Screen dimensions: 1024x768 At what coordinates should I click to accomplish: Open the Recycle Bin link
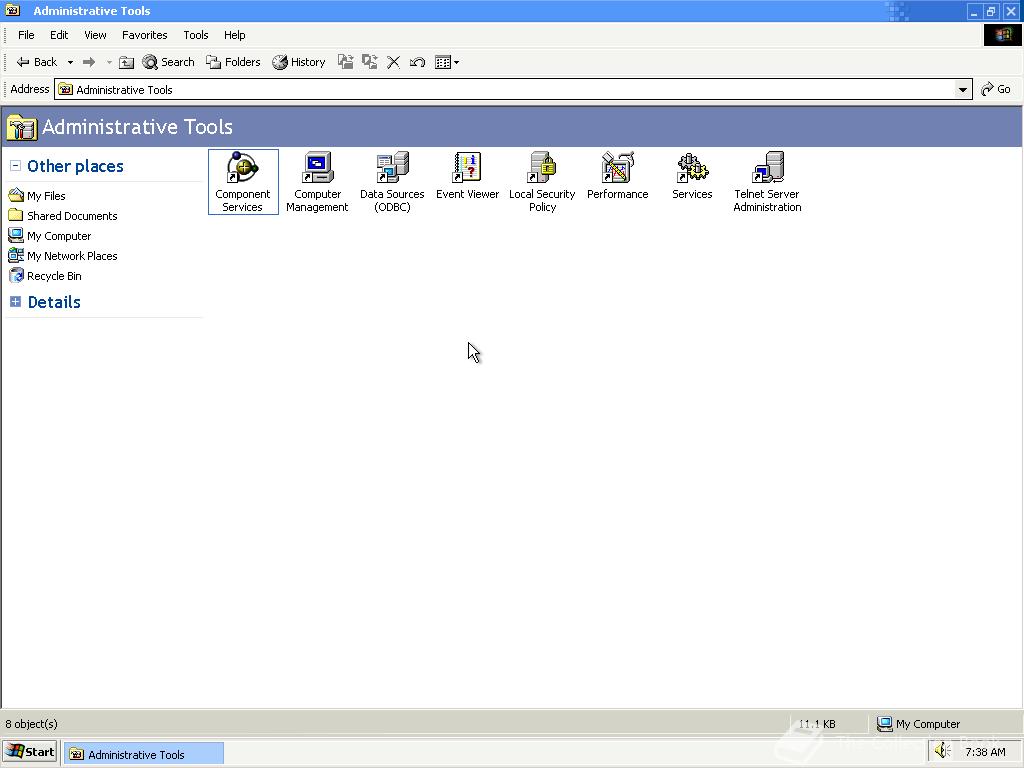(45, 276)
